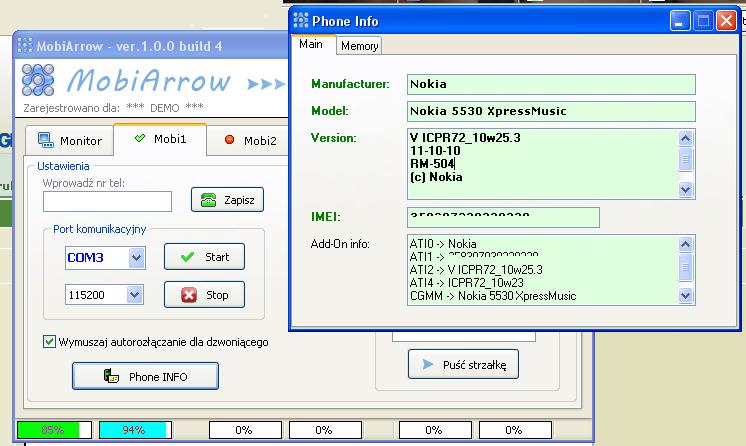The image size is (746, 446).
Task: Click 'CGMM -> Nokia 5530 XpressMusic' line
Action: pos(493,296)
